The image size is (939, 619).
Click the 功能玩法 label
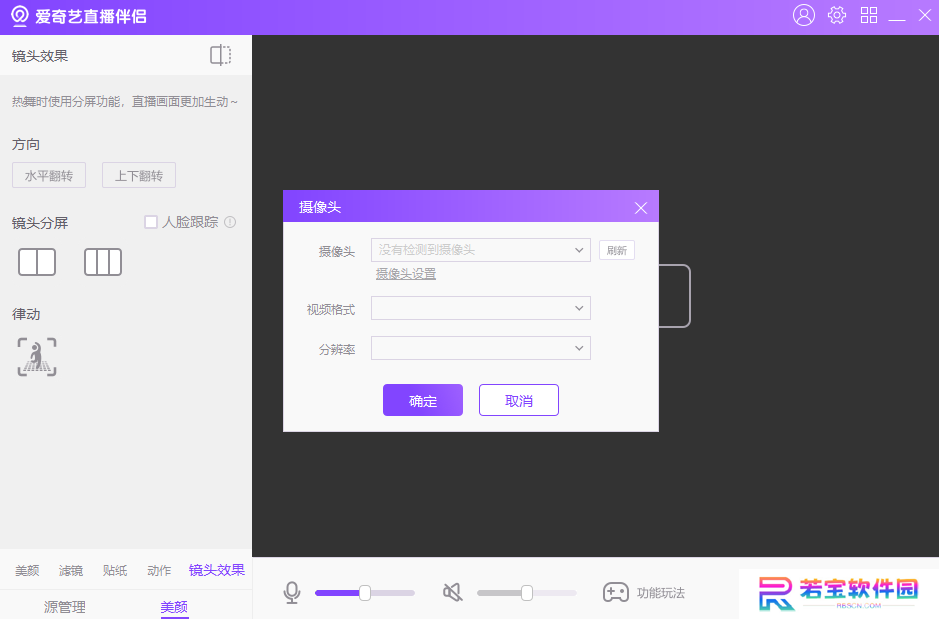point(661,593)
